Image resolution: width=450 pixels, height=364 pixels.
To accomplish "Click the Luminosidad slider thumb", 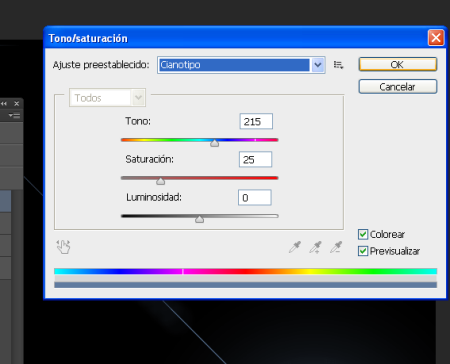I will [x=199, y=219].
